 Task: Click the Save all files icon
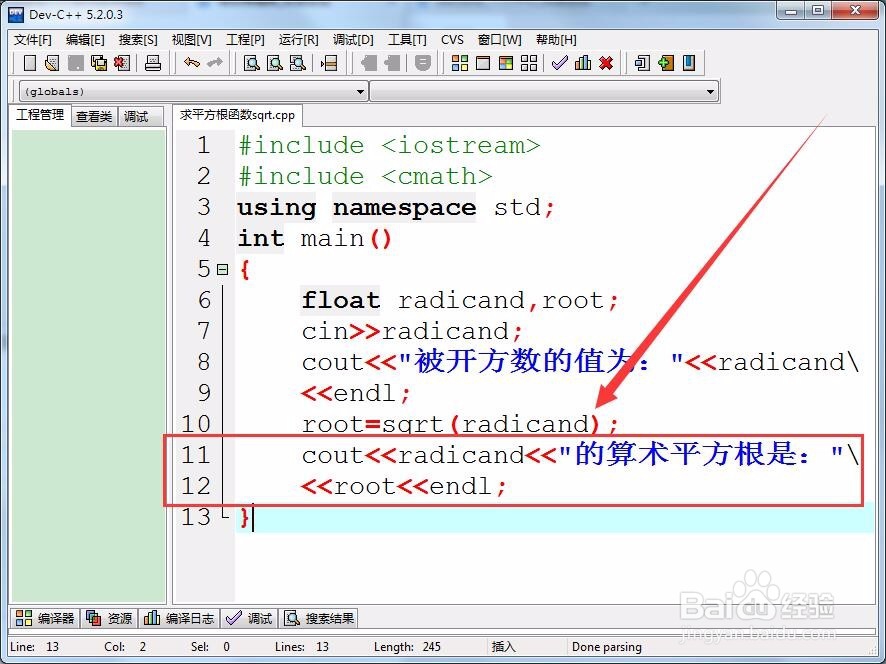(x=99, y=63)
